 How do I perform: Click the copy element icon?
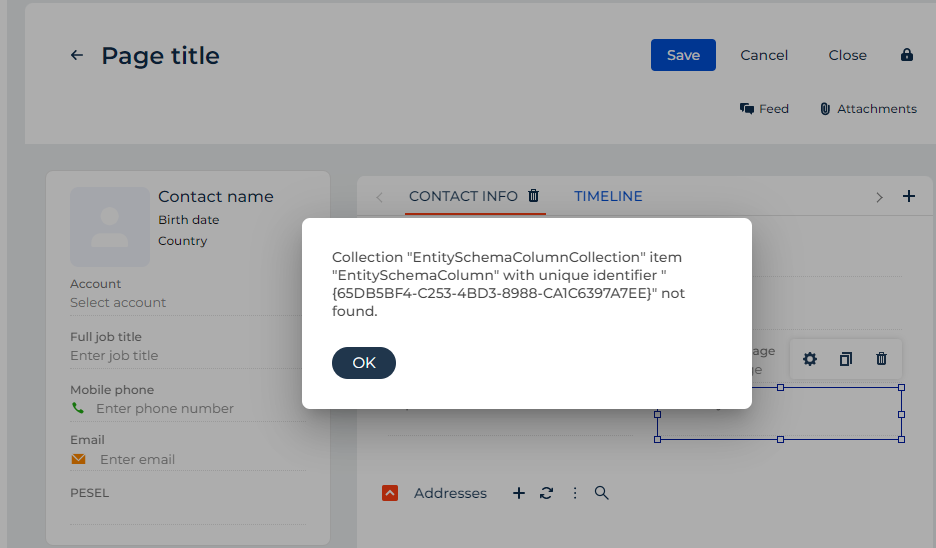point(846,359)
